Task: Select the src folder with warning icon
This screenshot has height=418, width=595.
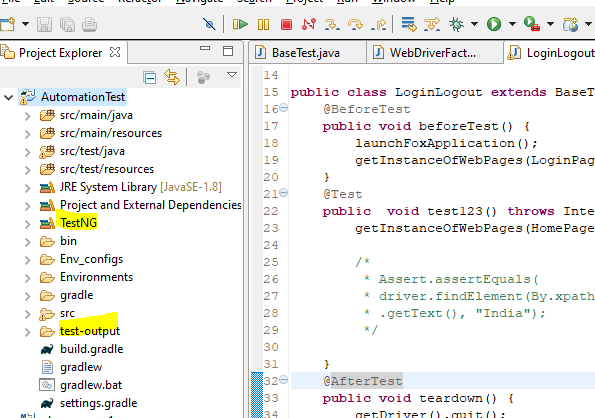Action: 67,313
